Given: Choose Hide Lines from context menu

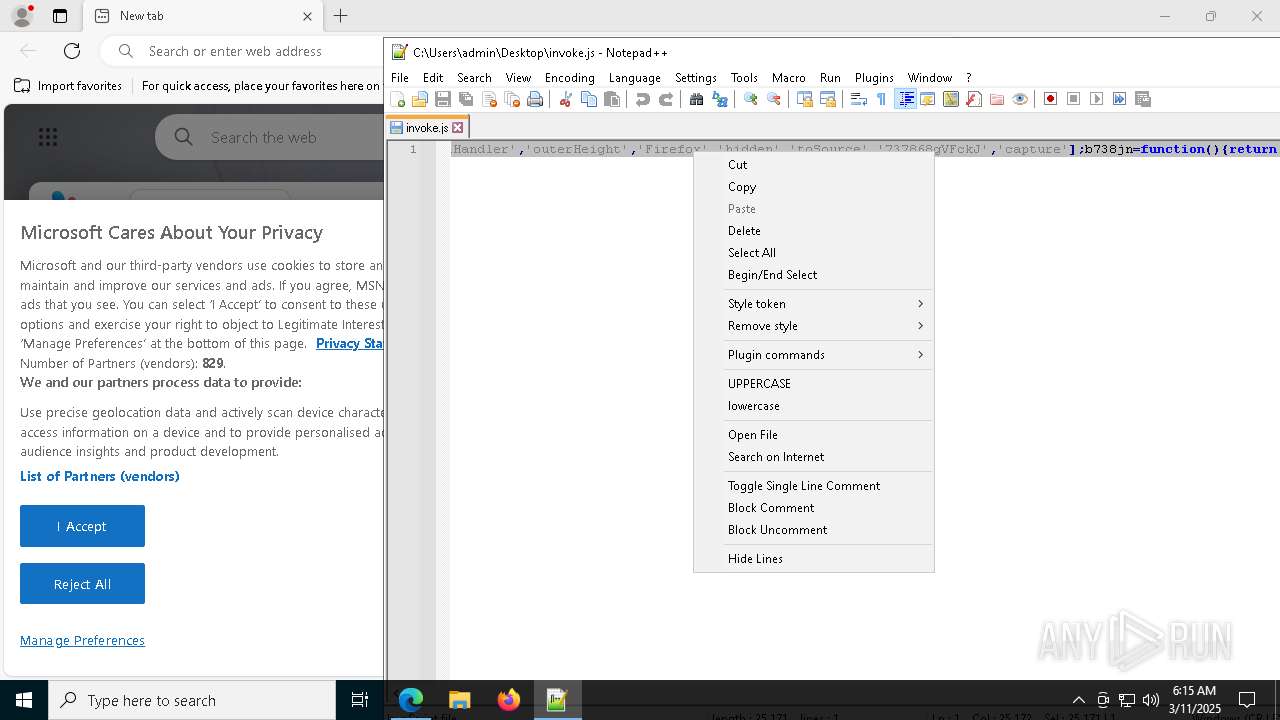Looking at the screenshot, I should click(x=813, y=558).
